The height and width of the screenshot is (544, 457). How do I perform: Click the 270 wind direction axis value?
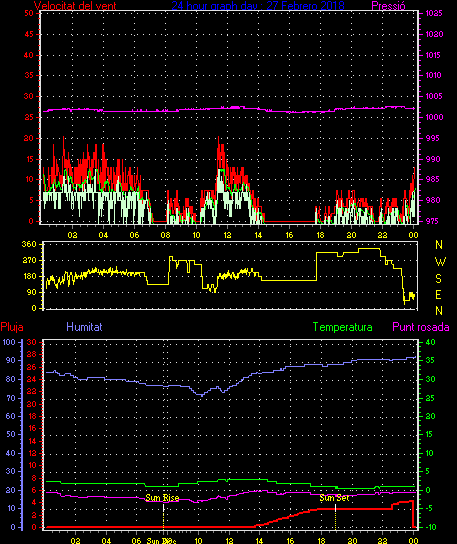(29, 260)
